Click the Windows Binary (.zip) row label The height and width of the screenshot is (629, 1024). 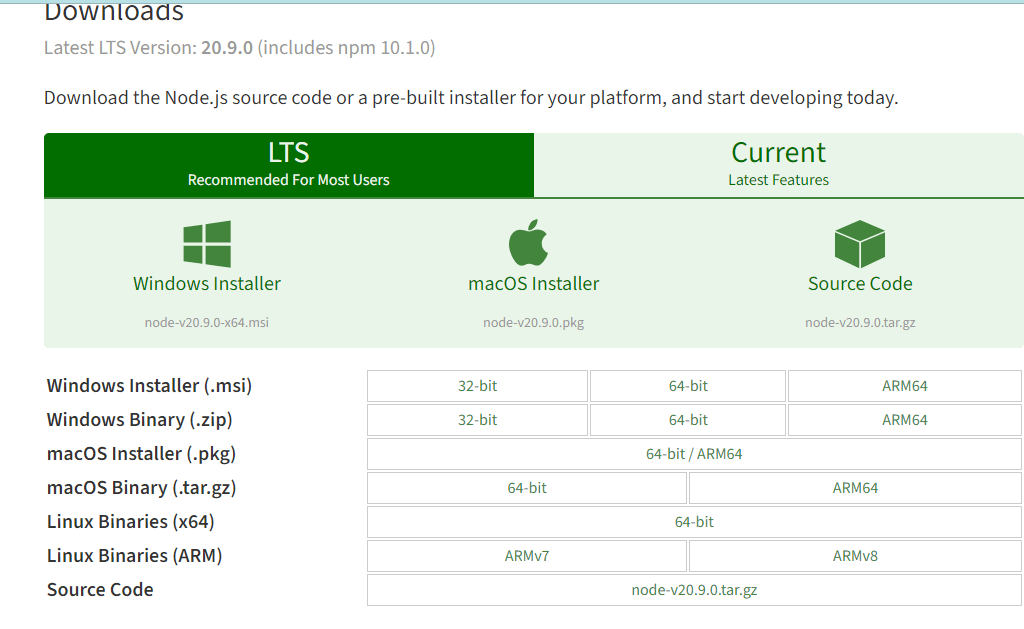[139, 419]
